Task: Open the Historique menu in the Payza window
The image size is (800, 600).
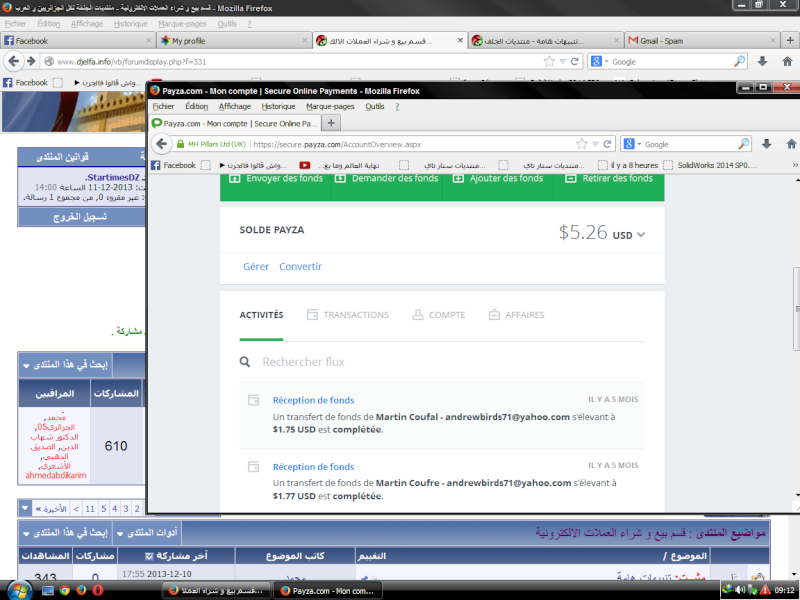Action: 279,106
